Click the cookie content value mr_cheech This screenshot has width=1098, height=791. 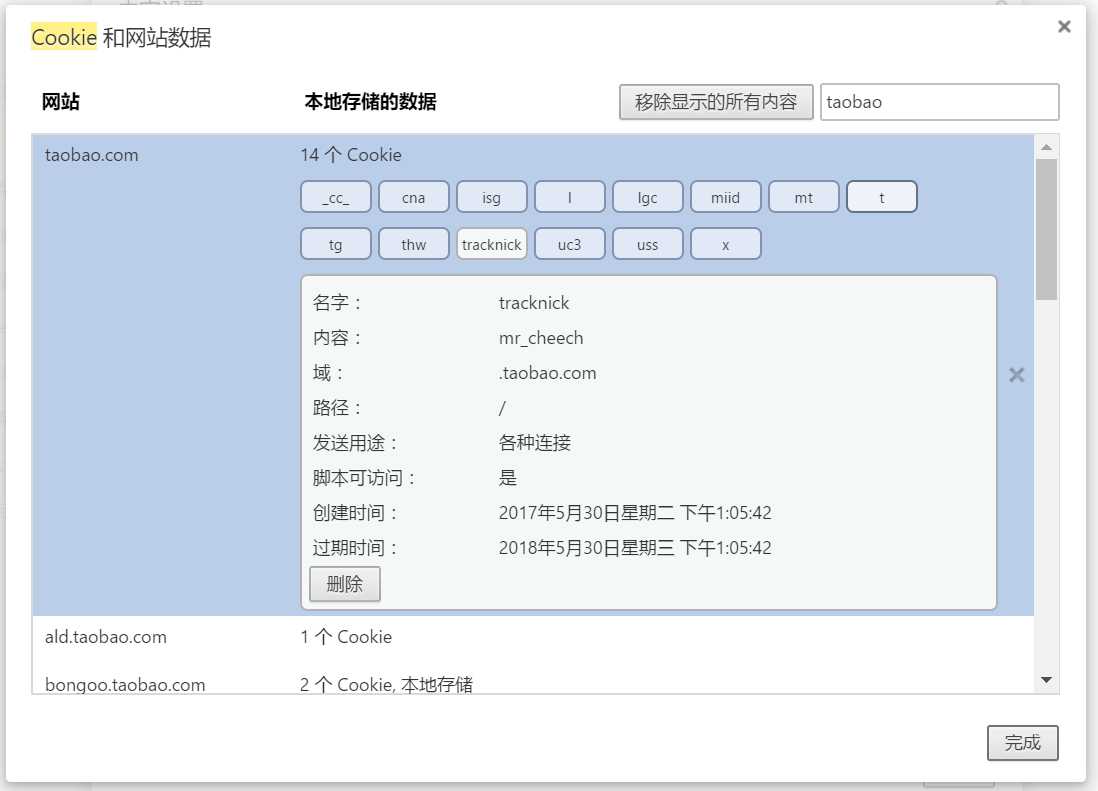click(541, 338)
